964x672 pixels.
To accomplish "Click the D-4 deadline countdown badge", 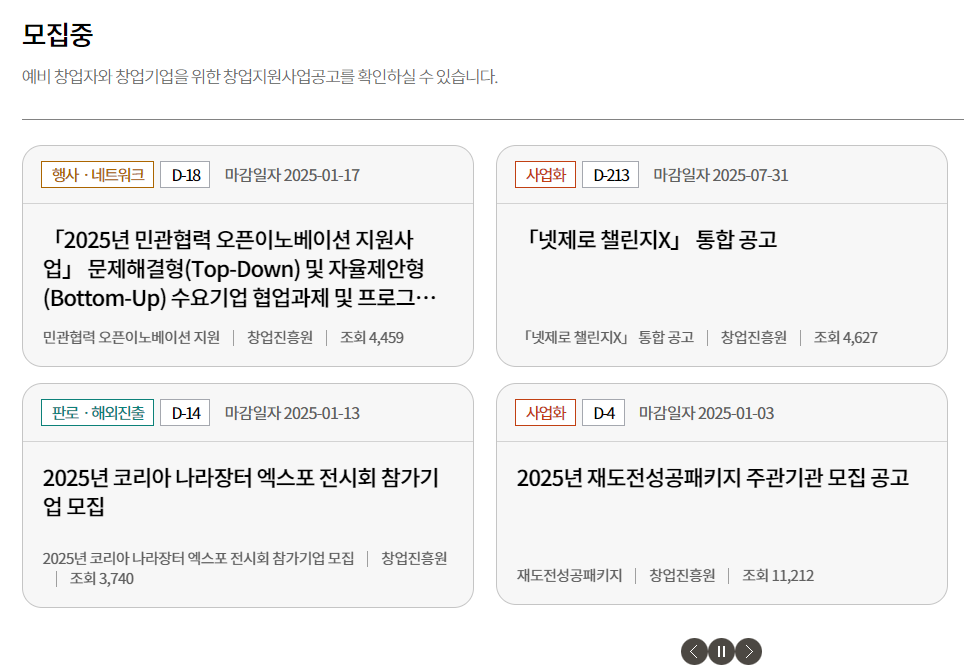I will (607, 411).
